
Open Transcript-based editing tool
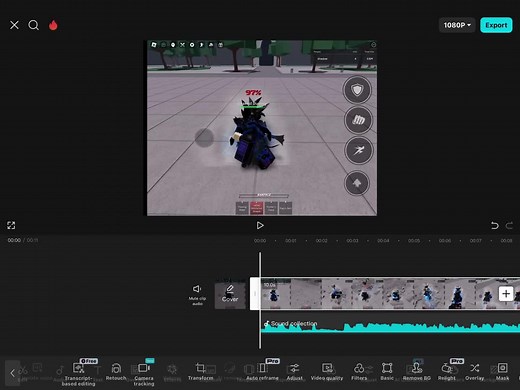click(x=79, y=374)
